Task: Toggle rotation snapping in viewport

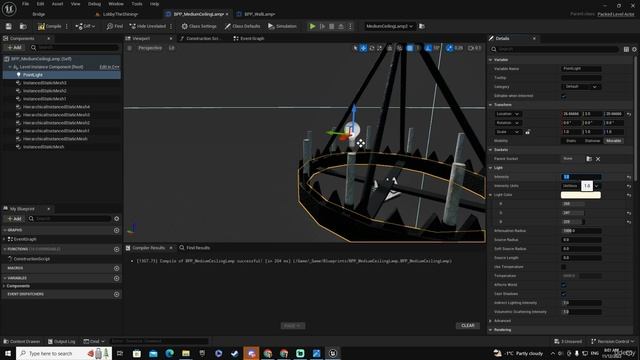Action: [428, 48]
